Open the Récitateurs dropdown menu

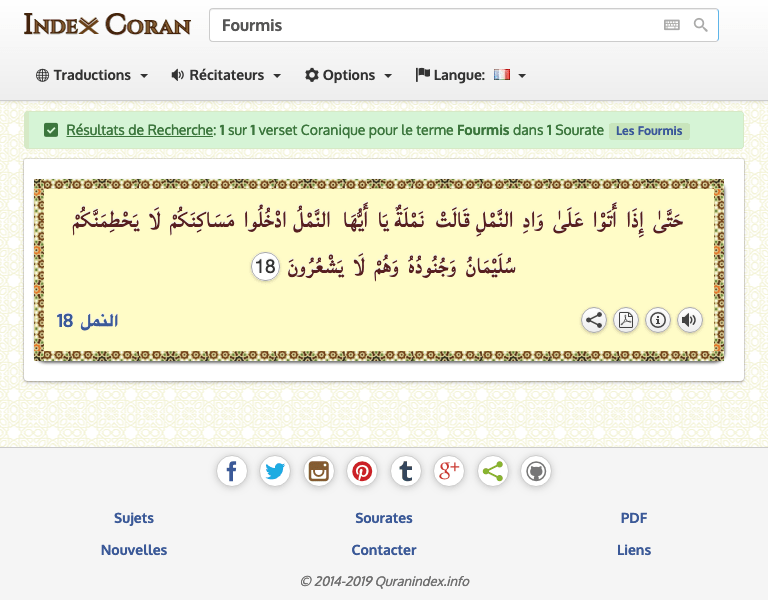[x=226, y=75]
